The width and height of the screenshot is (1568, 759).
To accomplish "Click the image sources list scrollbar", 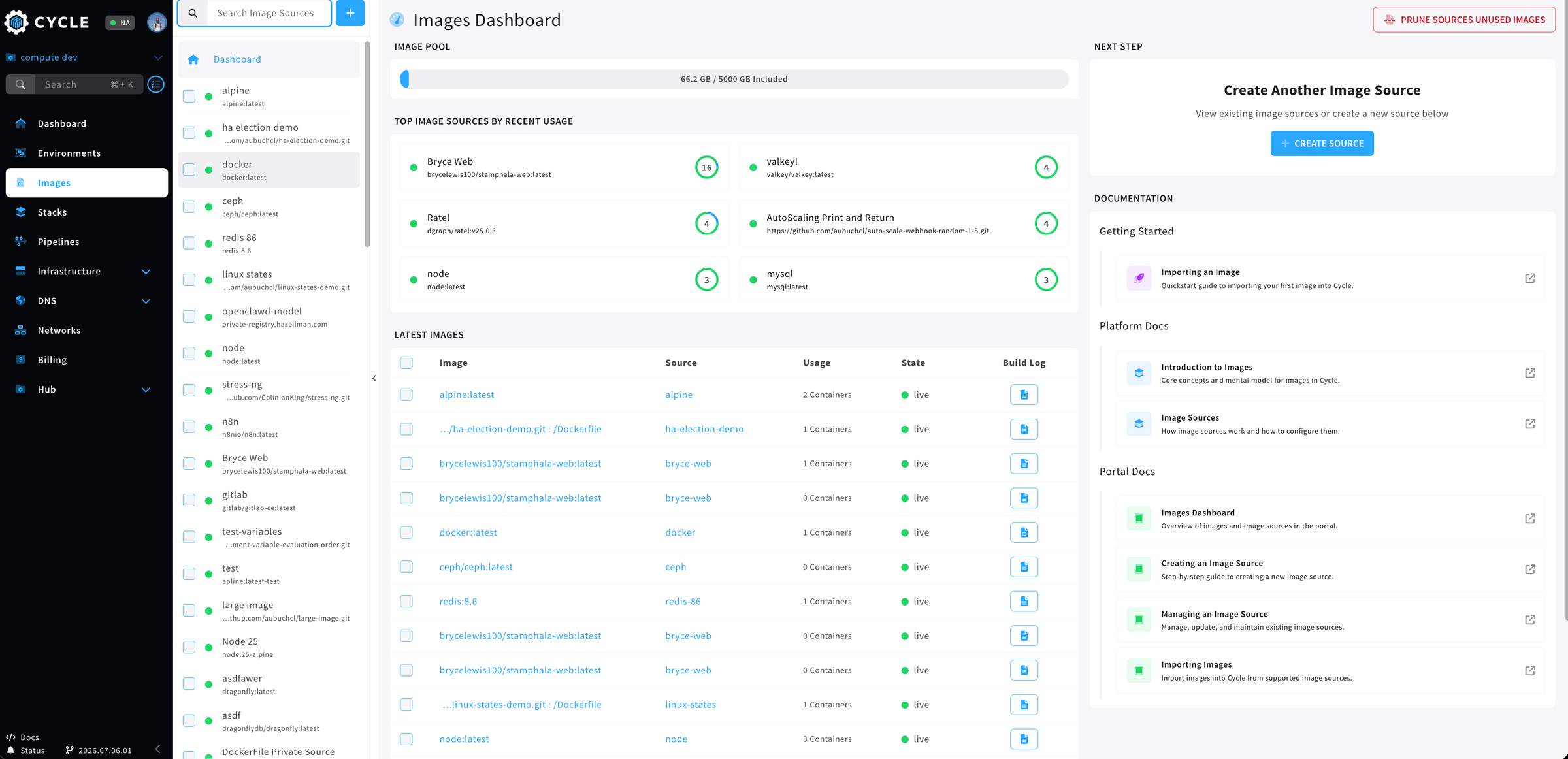I will (367, 145).
